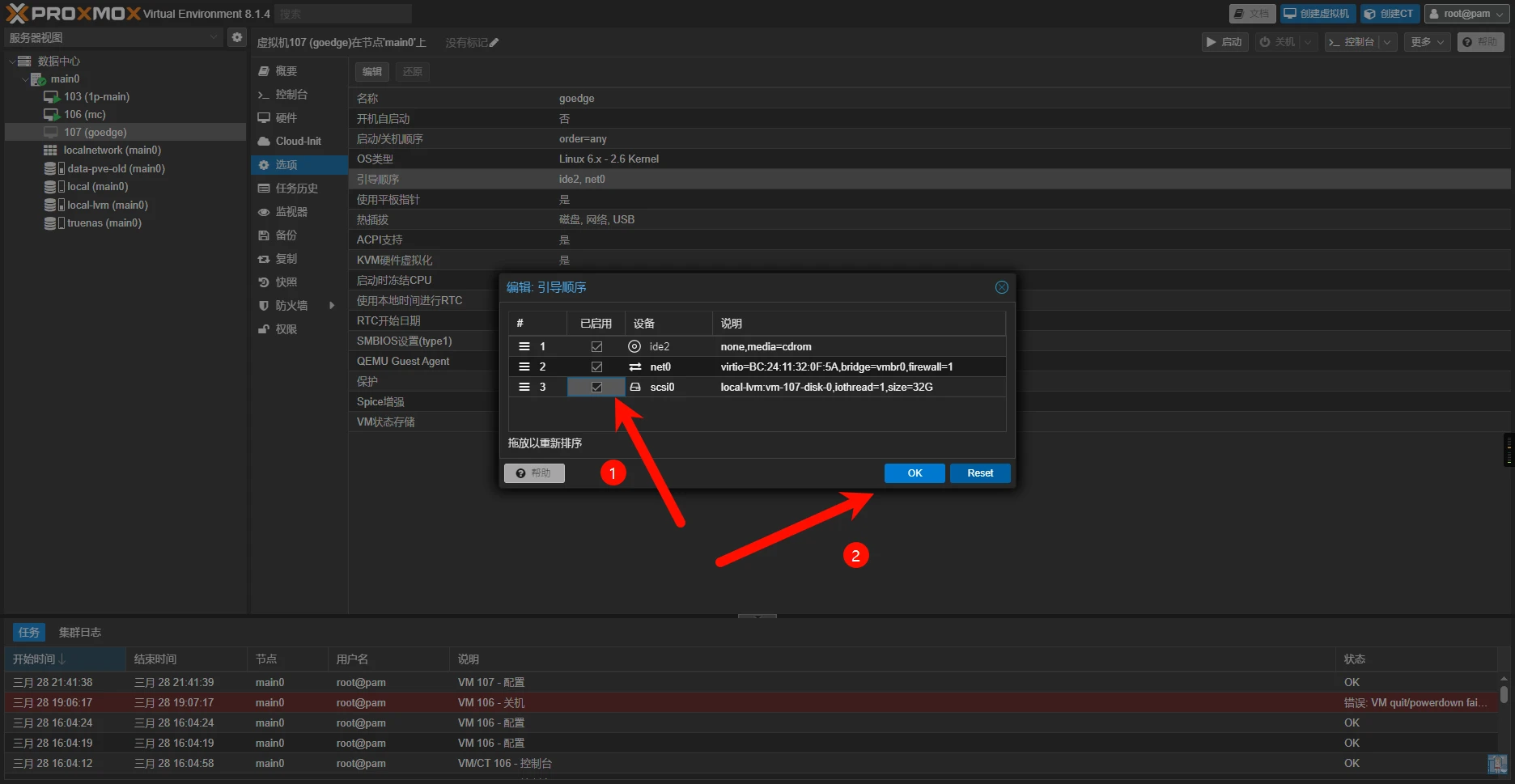Image resolution: width=1515 pixels, height=784 pixels.
Task: Click the pencil icon to edit tags
Action: pyautogui.click(x=494, y=43)
